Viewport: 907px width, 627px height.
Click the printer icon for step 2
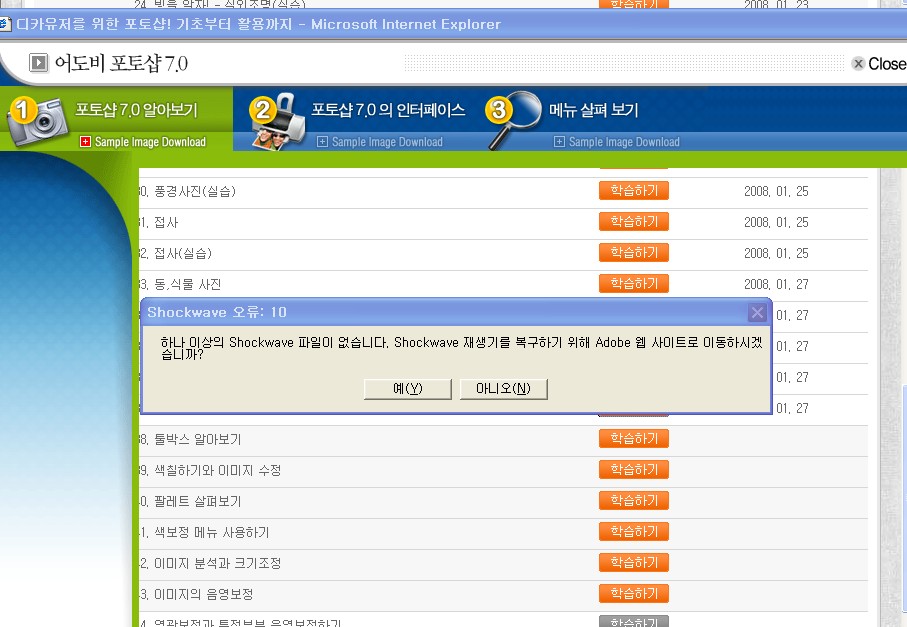point(279,122)
